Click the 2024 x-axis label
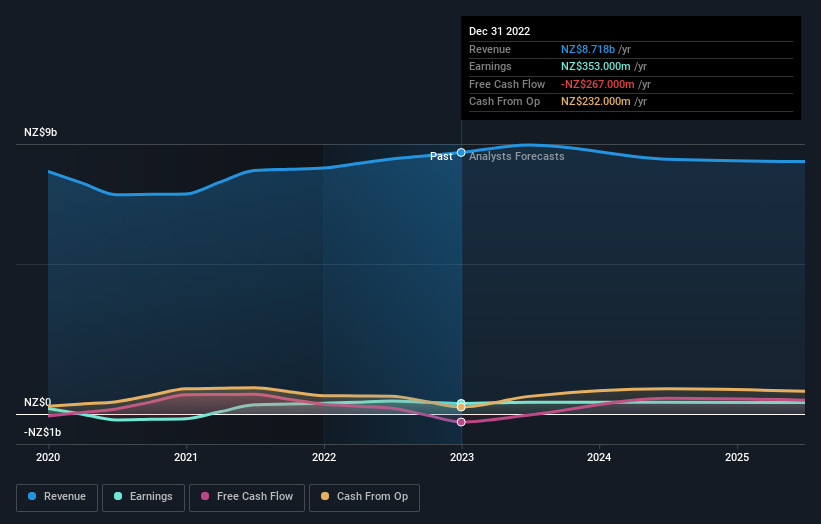821x524 pixels. 599,457
